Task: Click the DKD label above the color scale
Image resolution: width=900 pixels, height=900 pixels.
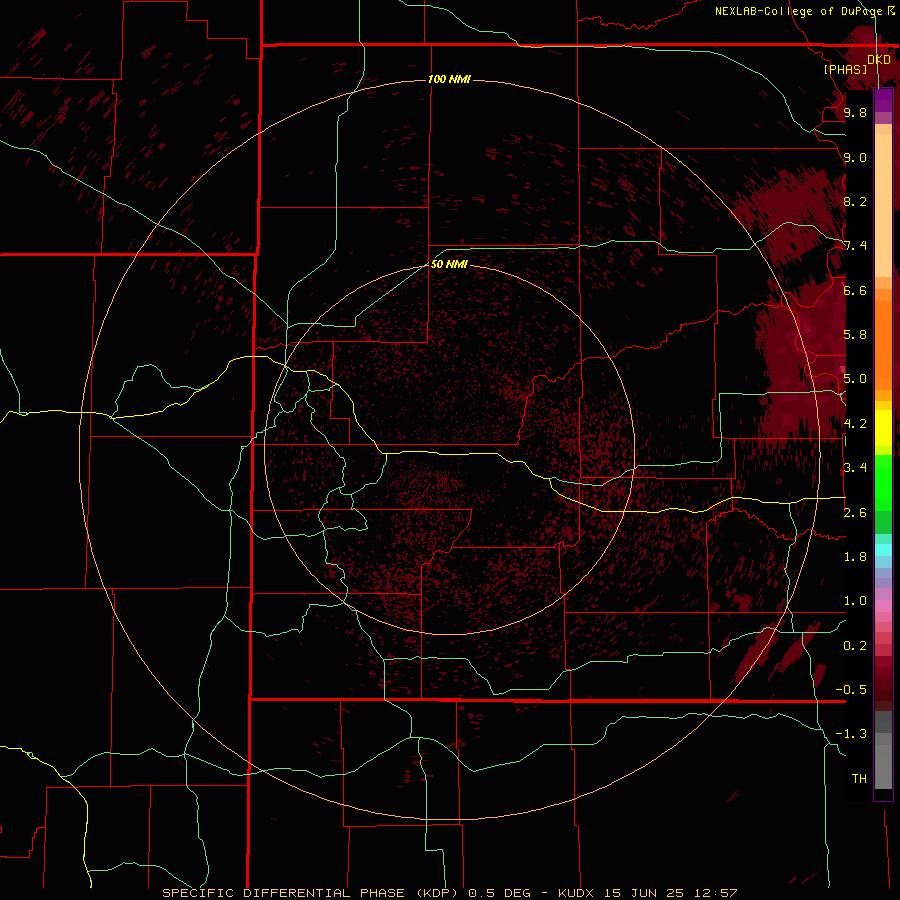Action: (x=879, y=60)
